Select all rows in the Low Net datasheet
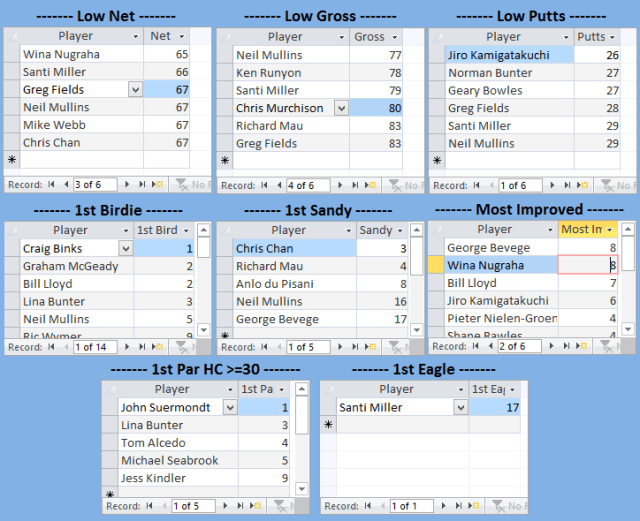Screen dimensions: 640x521 point(12,36)
